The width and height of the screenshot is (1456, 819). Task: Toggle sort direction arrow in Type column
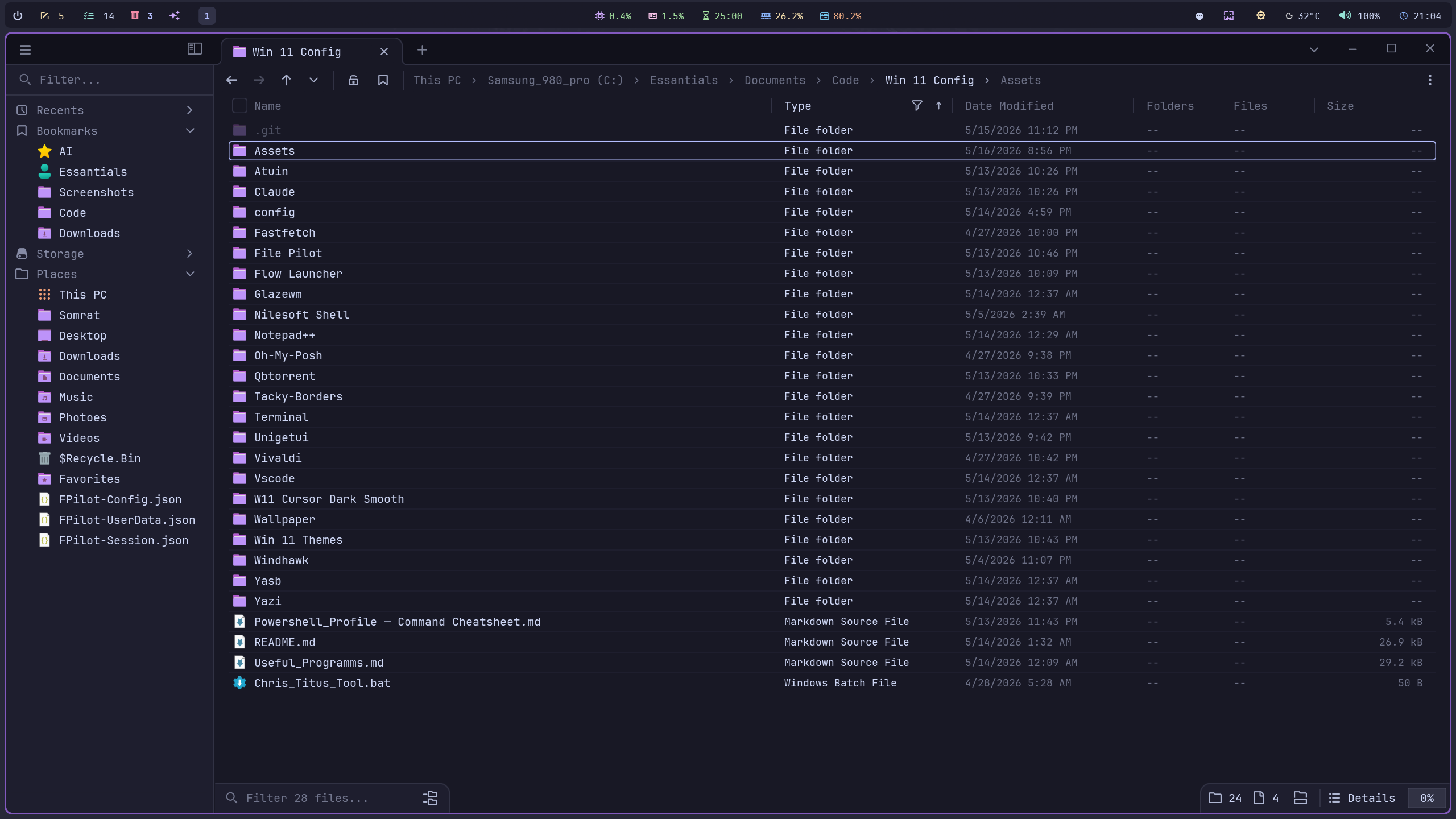[x=938, y=105]
